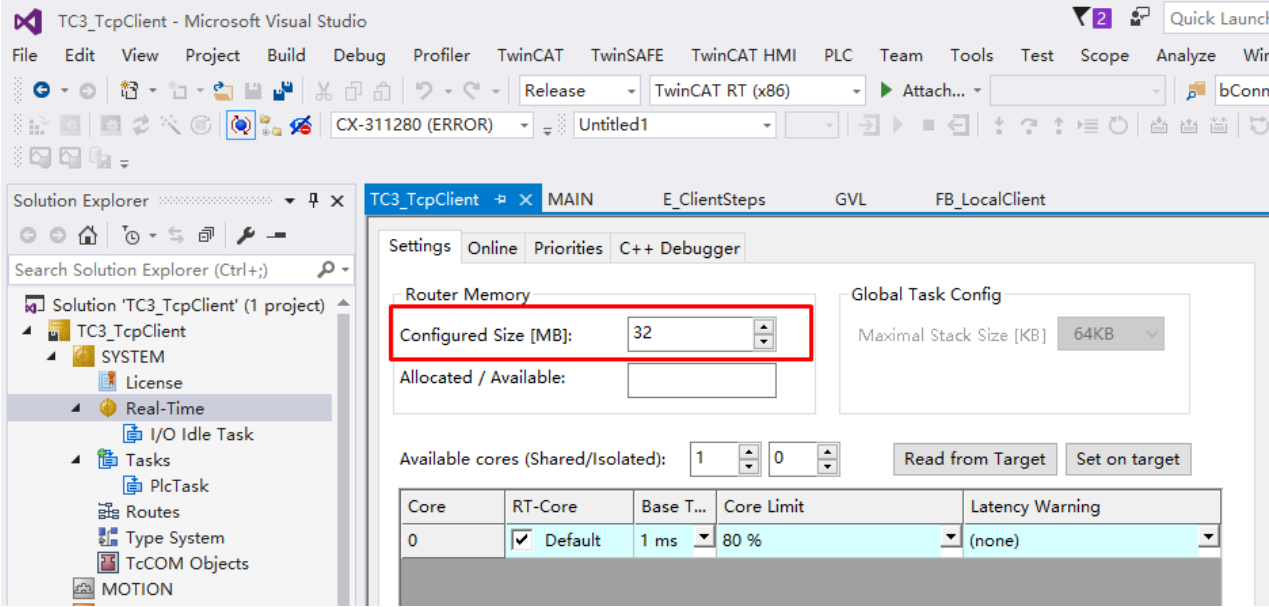The width and height of the screenshot is (1269, 607).
Task: Switch to the C++ Debugger tab
Action: 680,248
